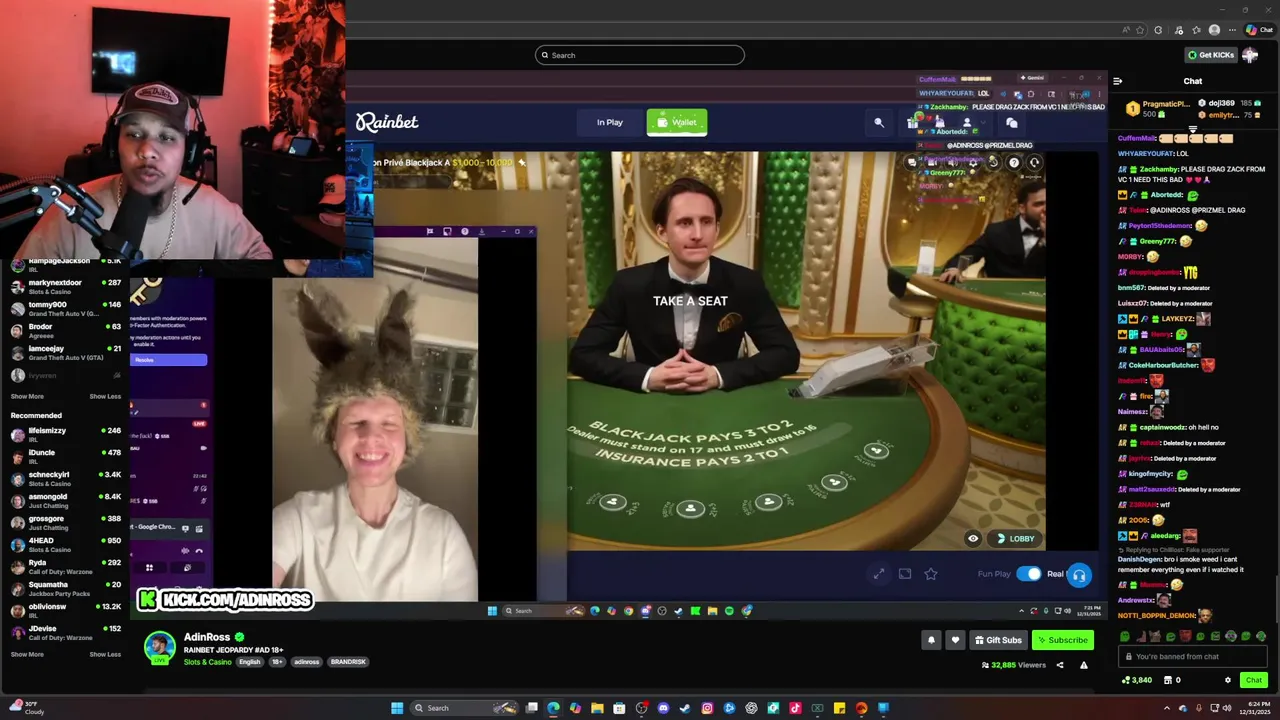Screen dimensions: 1280x720
Task: Click the Rainbet logo
Action: point(387,122)
